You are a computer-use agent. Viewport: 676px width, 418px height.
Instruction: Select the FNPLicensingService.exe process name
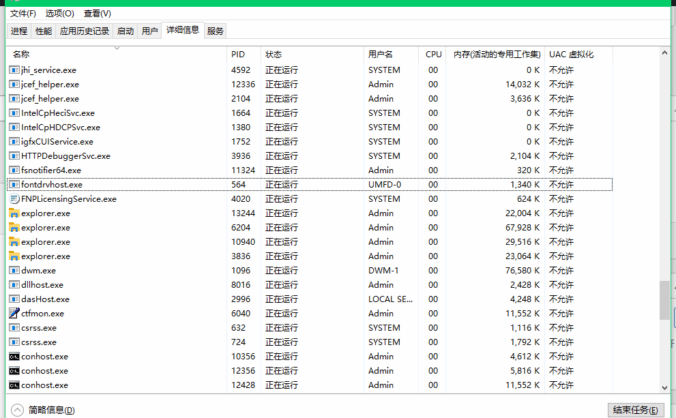pyautogui.click(x=69, y=199)
